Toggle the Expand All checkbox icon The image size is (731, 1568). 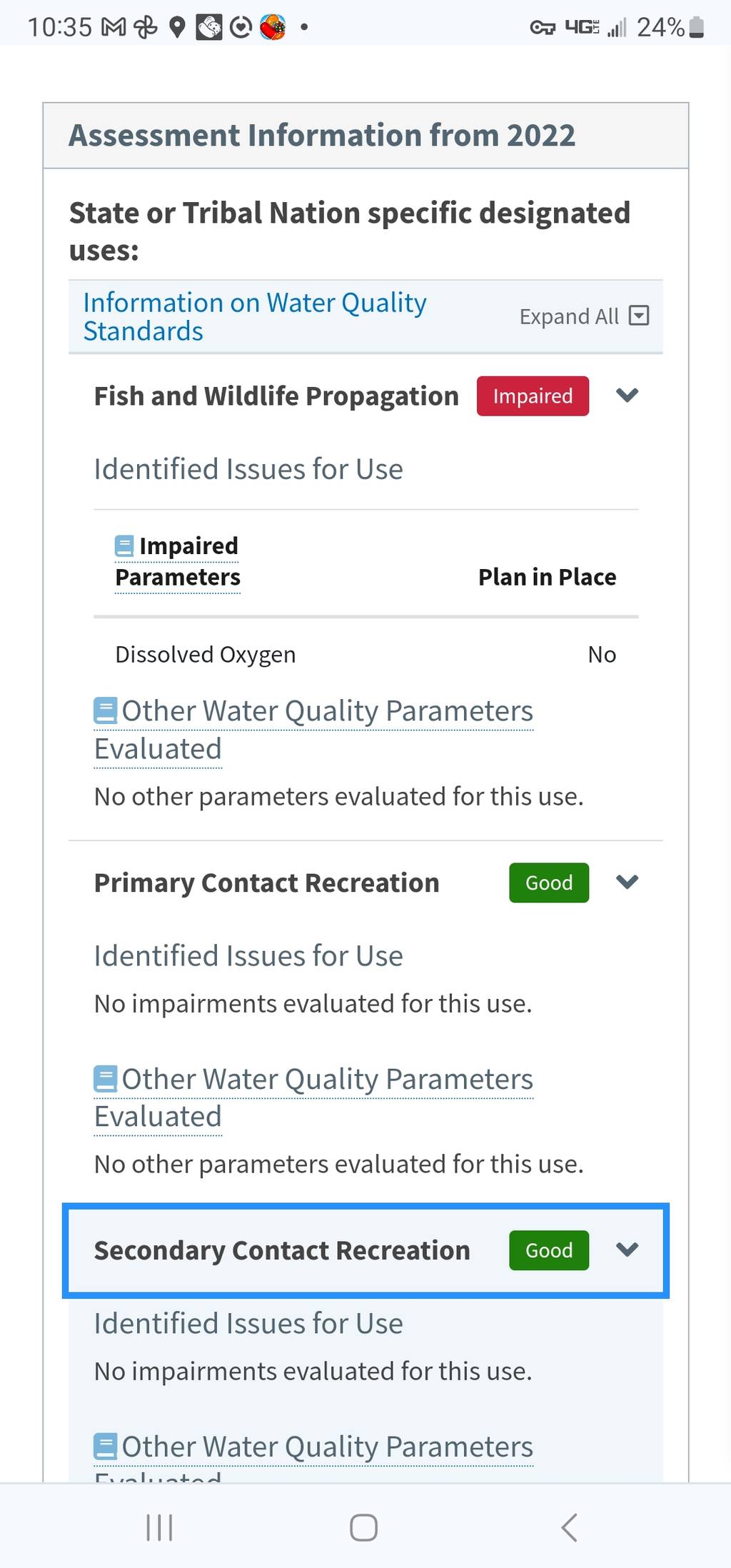pos(639,316)
